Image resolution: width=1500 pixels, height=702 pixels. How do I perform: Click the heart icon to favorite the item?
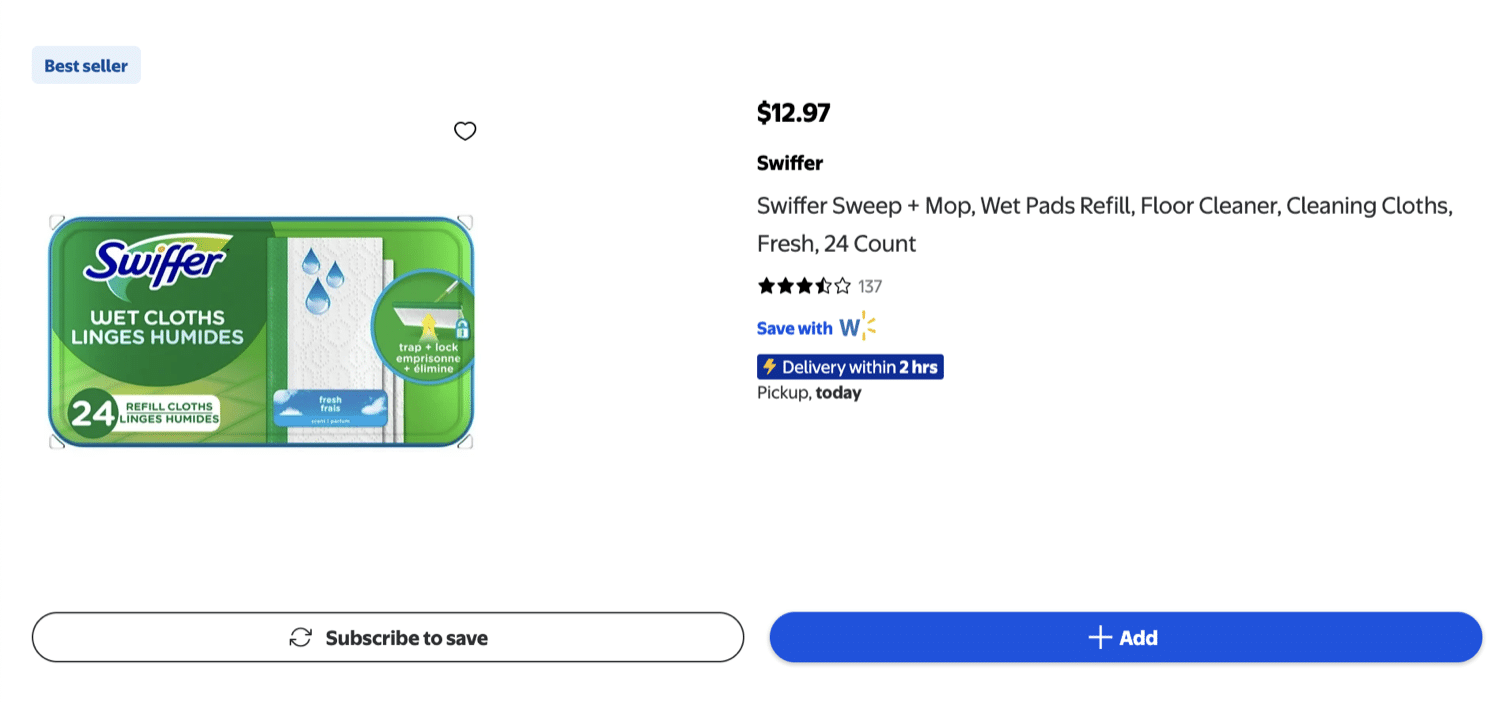tap(465, 131)
